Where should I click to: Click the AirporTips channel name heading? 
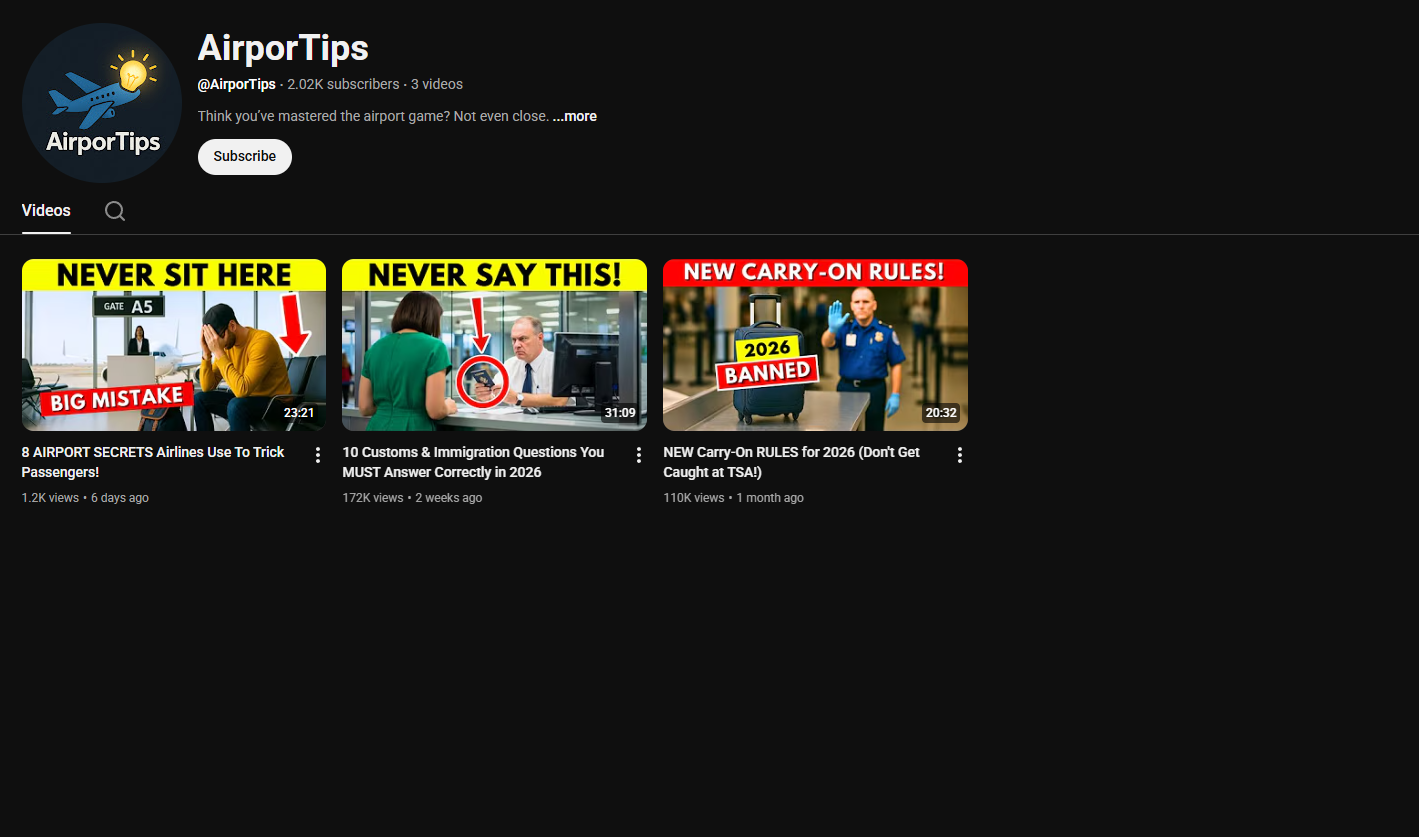[x=283, y=48]
